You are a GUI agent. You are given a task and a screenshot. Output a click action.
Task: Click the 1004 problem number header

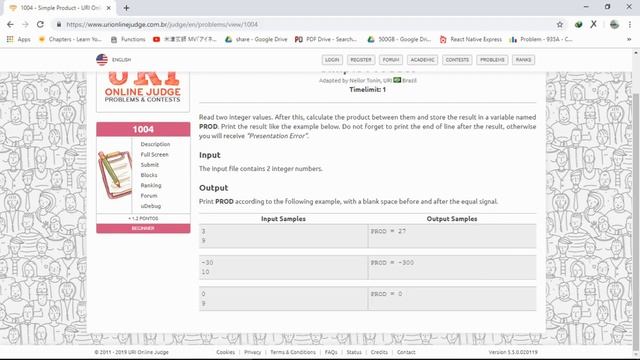tap(143, 129)
